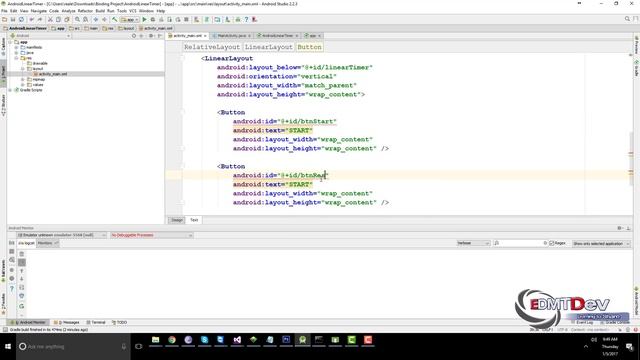The image size is (640, 360).
Task: Open the File menu
Action: [4, 11]
